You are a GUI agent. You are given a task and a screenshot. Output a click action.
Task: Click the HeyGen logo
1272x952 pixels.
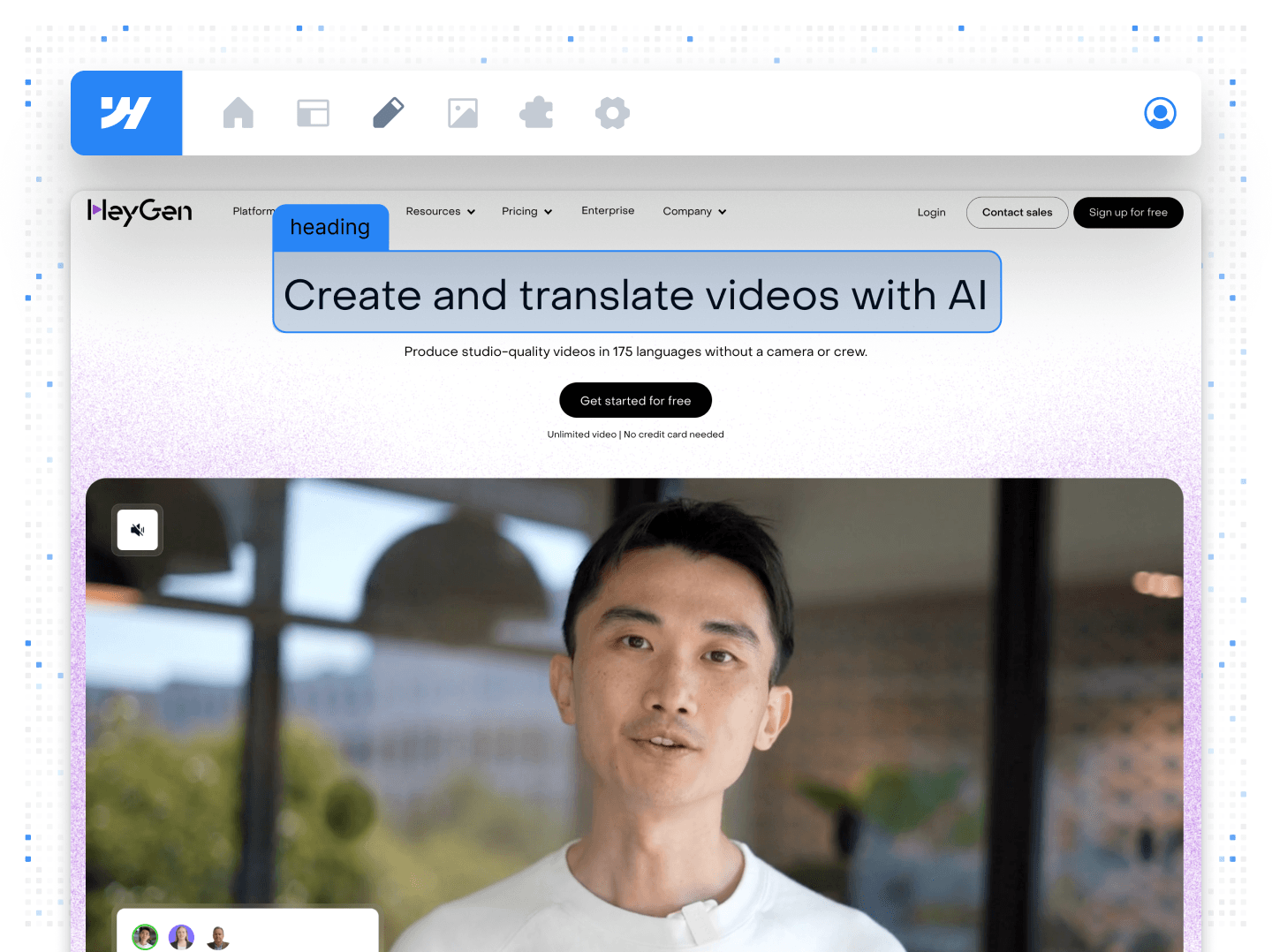coord(140,212)
